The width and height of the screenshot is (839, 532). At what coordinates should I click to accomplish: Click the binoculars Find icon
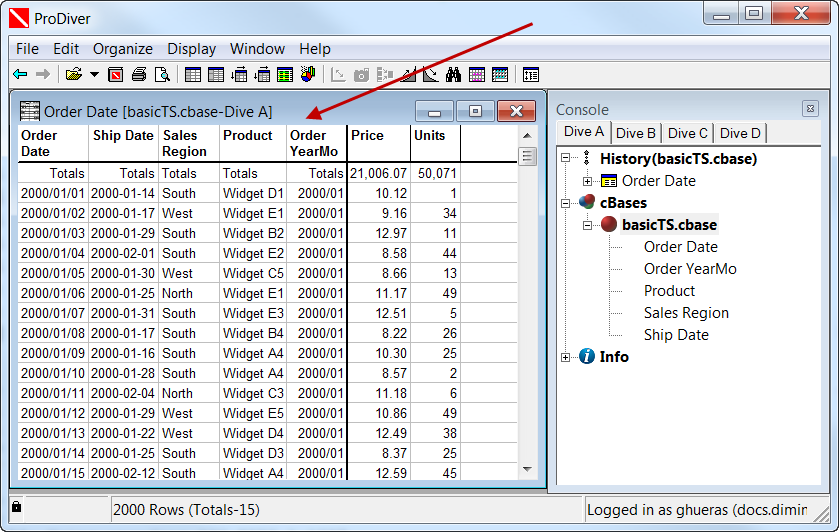pos(452,74)
